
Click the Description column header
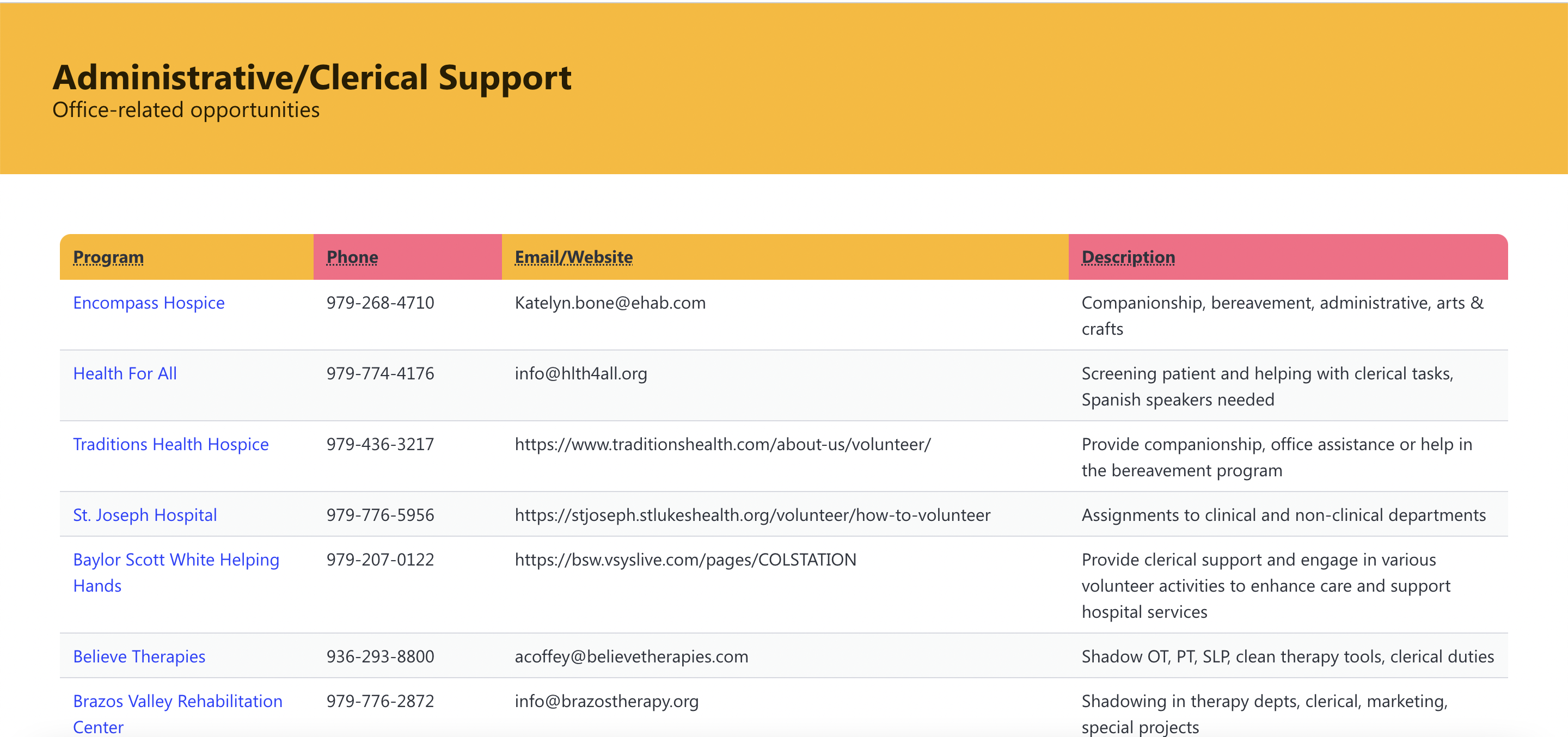click(x=1128, y=257)
